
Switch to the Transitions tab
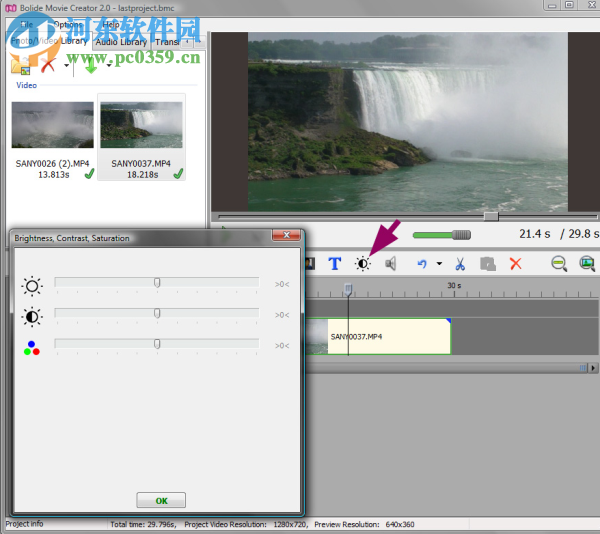[167, 42]
